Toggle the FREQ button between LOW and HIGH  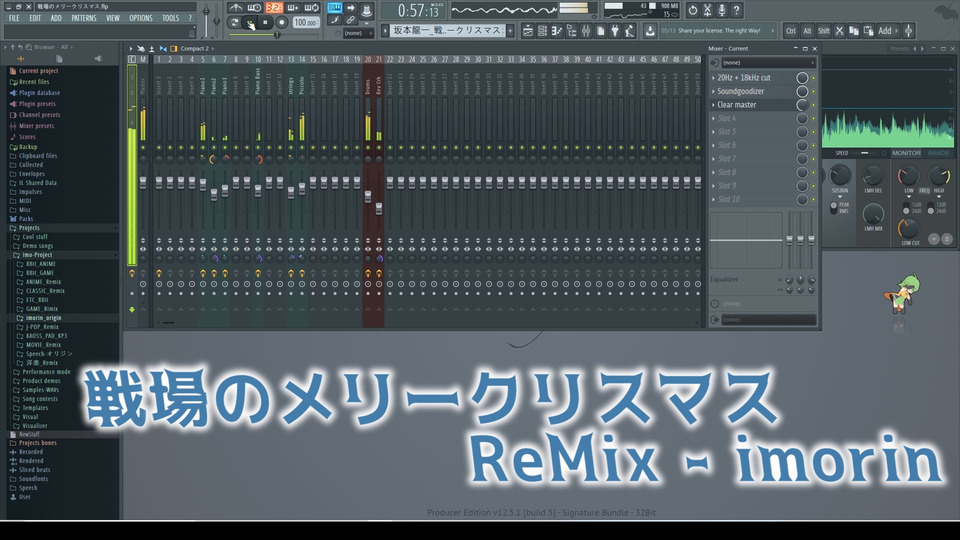(x=924, y=191)
